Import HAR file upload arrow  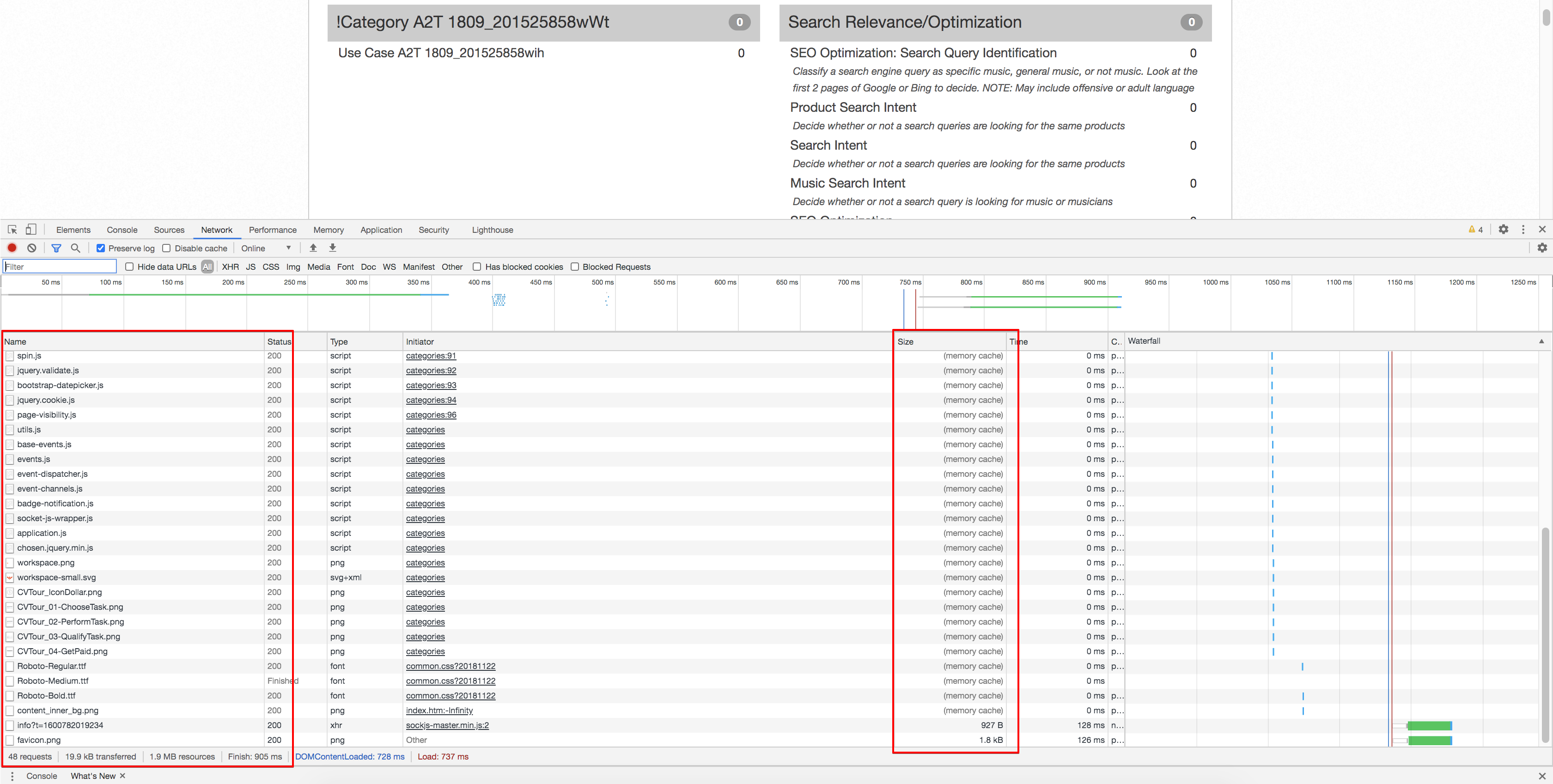[313, 248]
